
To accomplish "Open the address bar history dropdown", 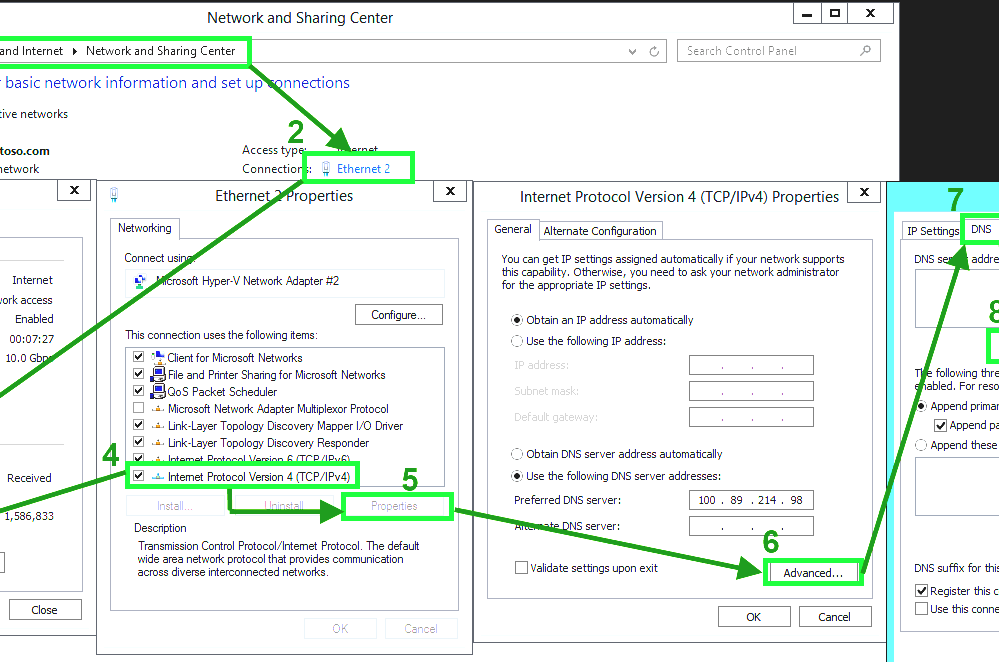I will 632,50.
